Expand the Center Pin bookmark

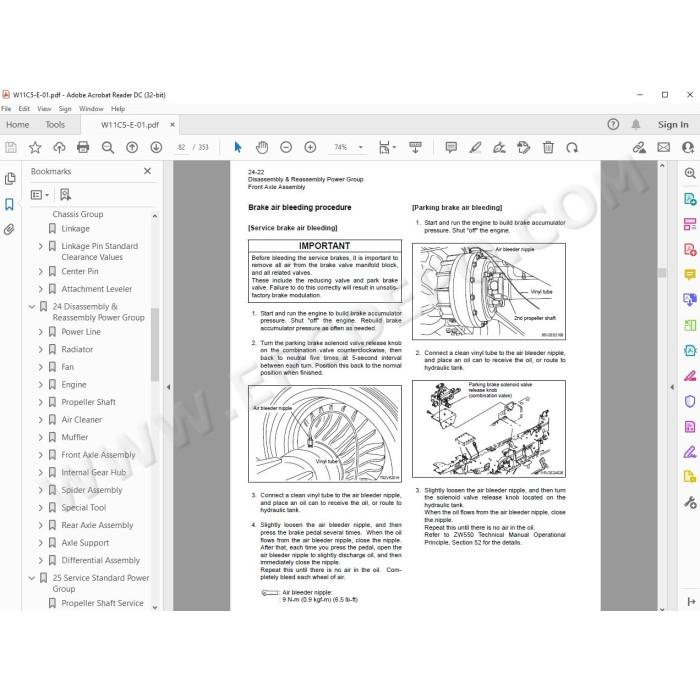click(40, 271)
